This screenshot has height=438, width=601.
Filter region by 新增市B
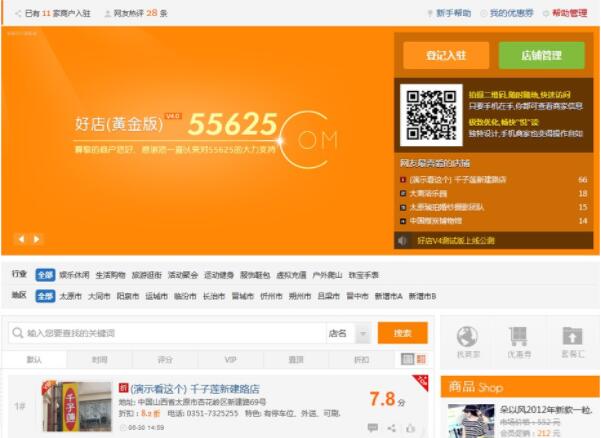(422, 296)
